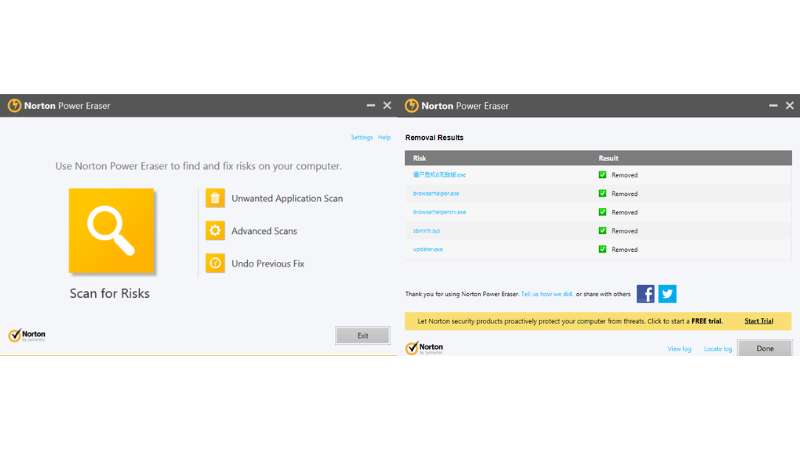Image resolution: width=800 pixels, height=450 pixels.
Task: Click Norton logo in left window footer
Action: [27, 335]
